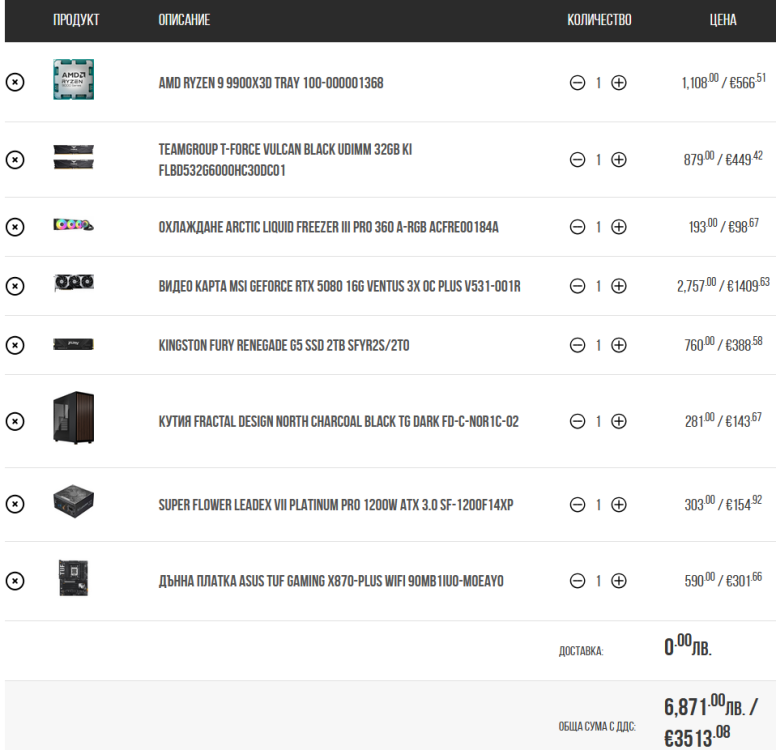Increase quantity of MSI RTX 5080 card
This screenshot has width=776, height=750.
[x=619, y=286]
